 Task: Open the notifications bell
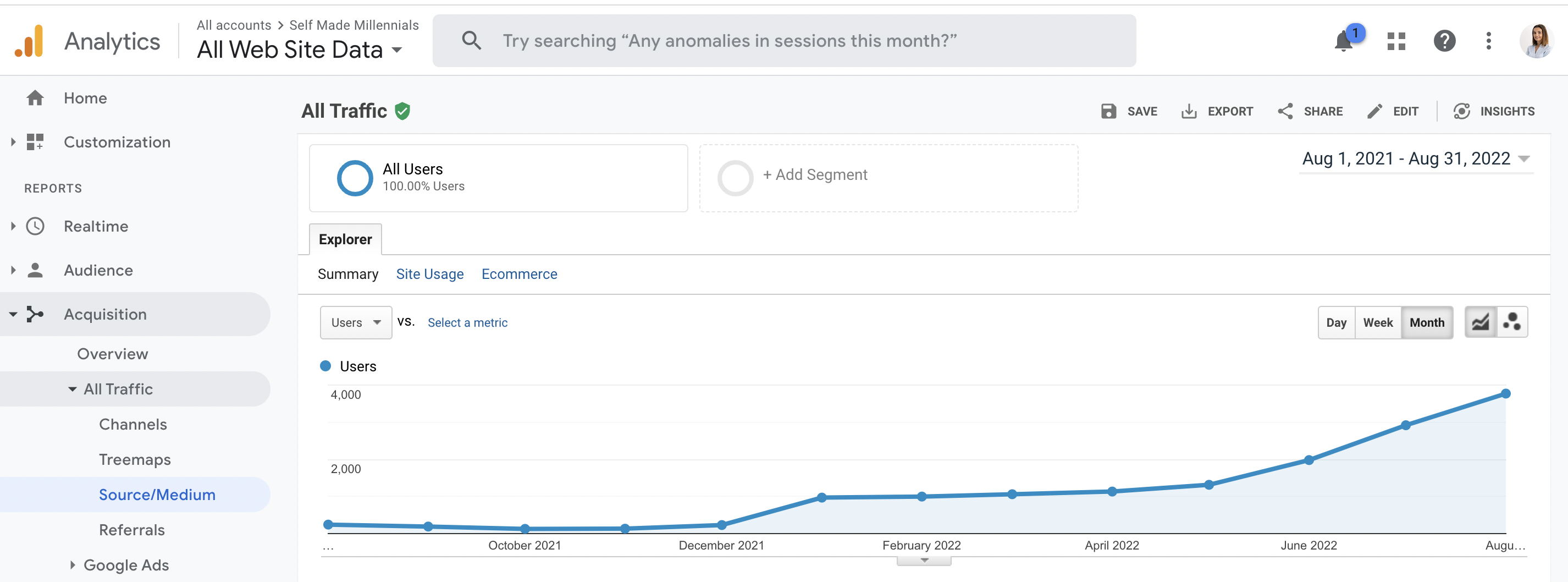[x=1344, y=41]
